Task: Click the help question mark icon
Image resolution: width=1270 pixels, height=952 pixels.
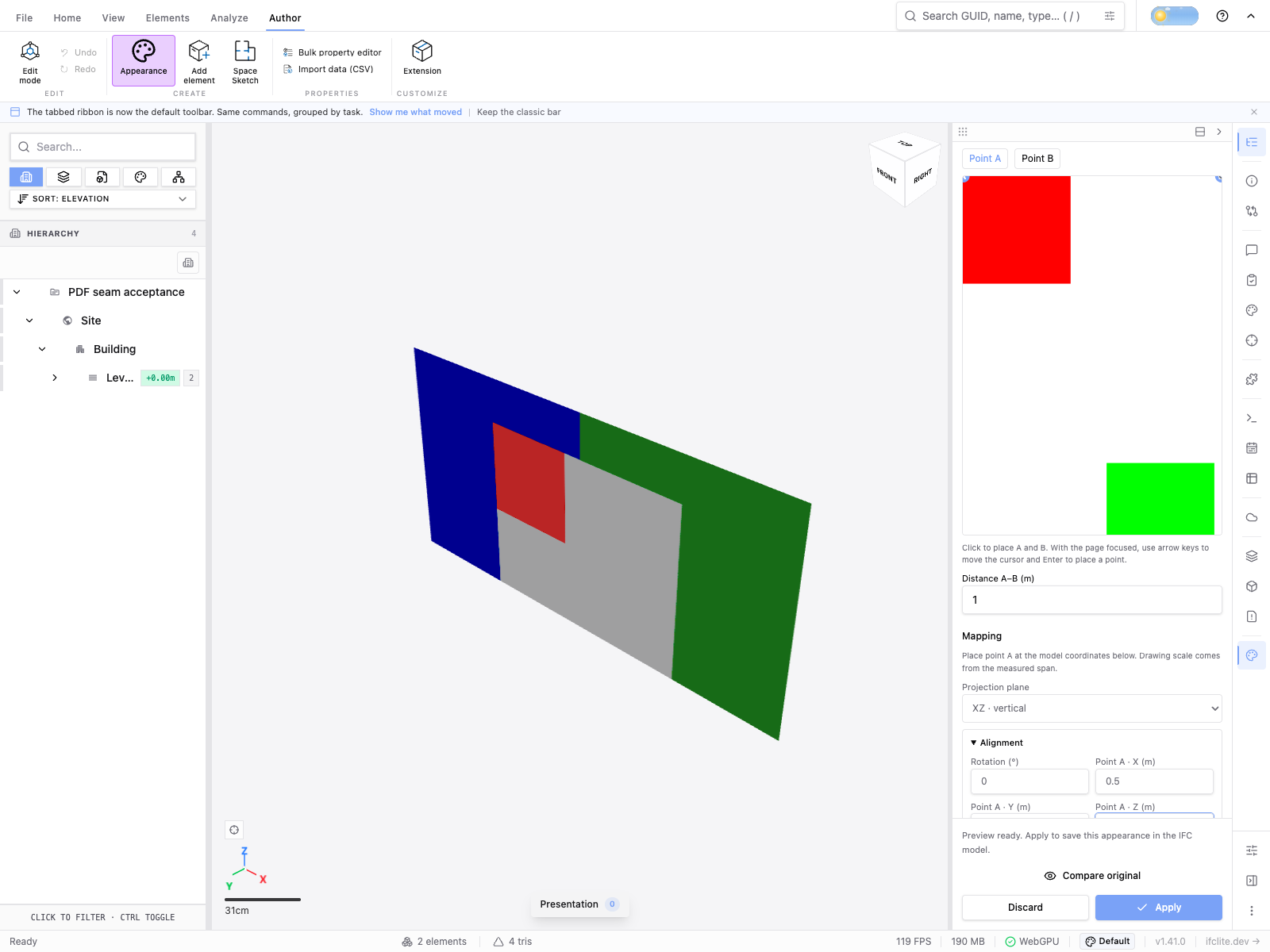Action: click(1222, 16)
